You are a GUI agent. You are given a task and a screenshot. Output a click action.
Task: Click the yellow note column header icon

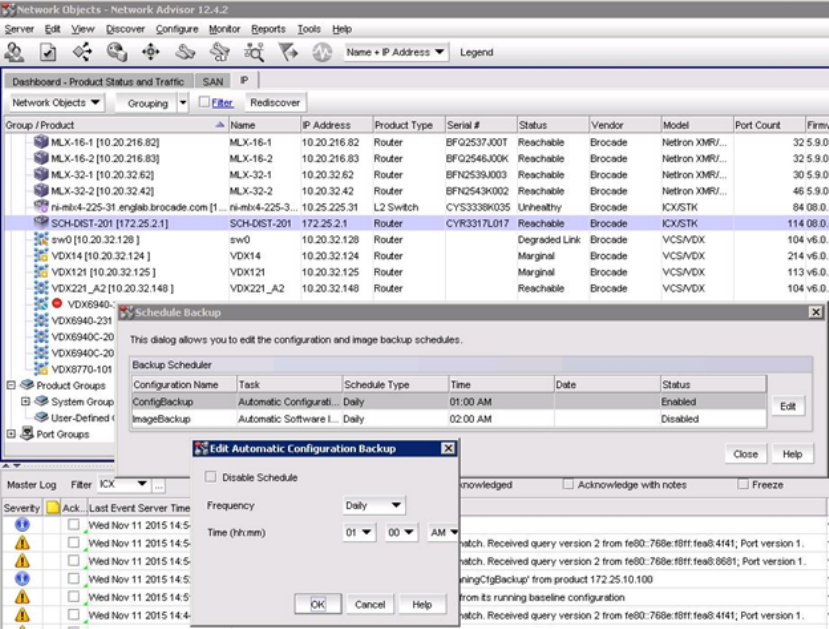tap(52, 507)
